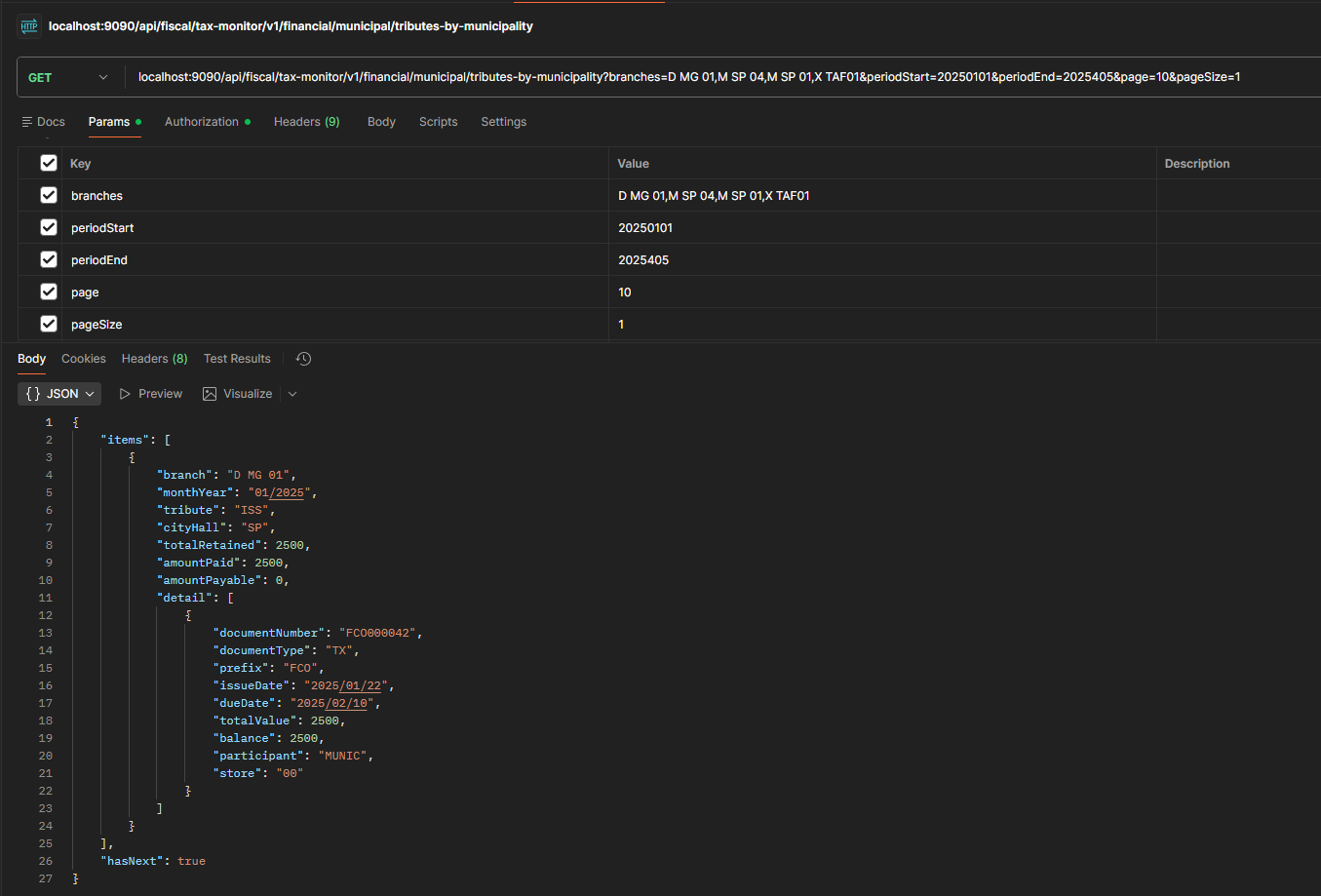Screen dimensions: 1321x896
Task: Click the HTTP request icon beside title
Action: pyautogui.click(x=29, y=26)
